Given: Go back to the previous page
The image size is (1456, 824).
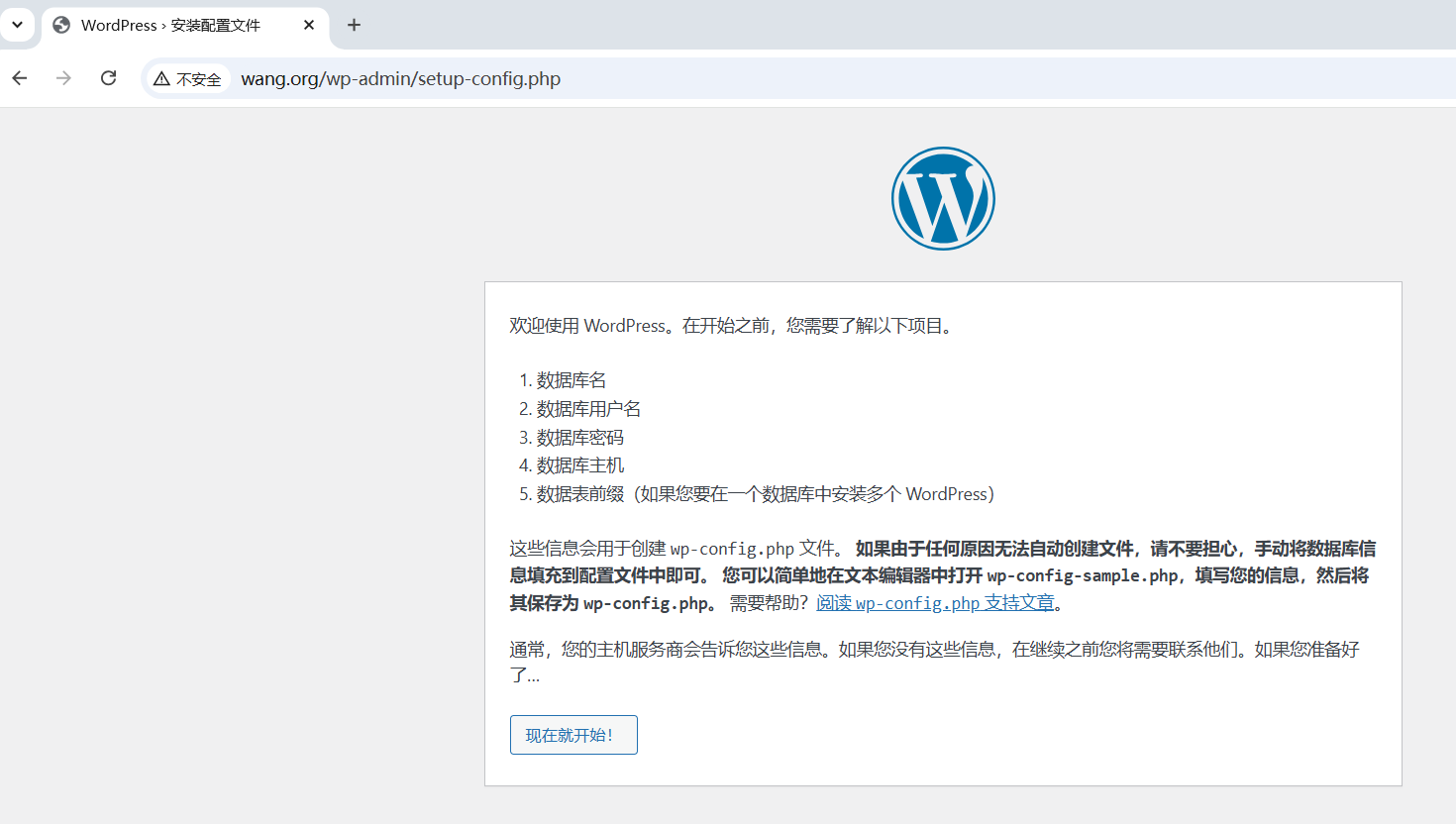Looking at the screenshot, I should (20, 78).
